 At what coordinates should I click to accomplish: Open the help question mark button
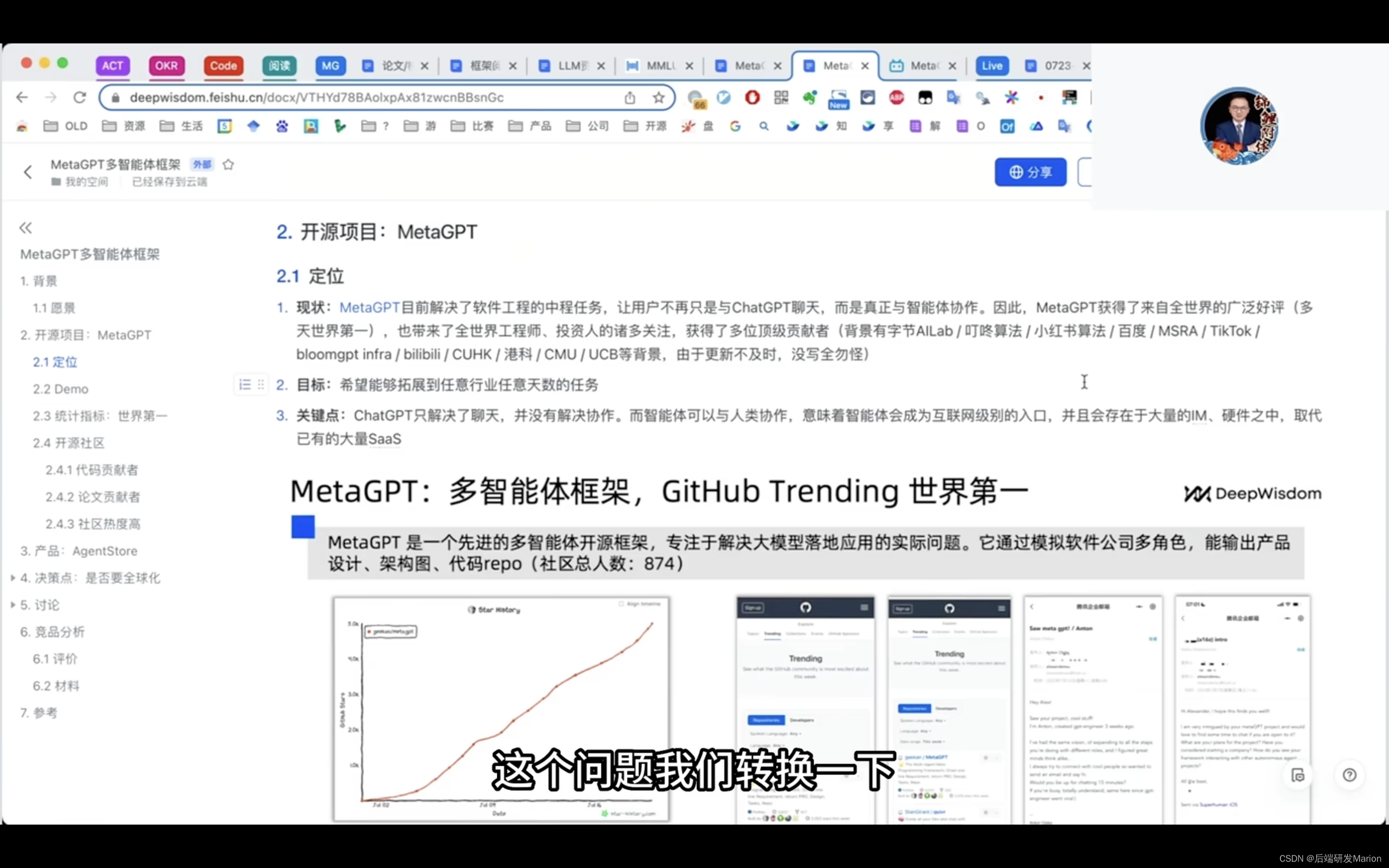(1349, 775)
